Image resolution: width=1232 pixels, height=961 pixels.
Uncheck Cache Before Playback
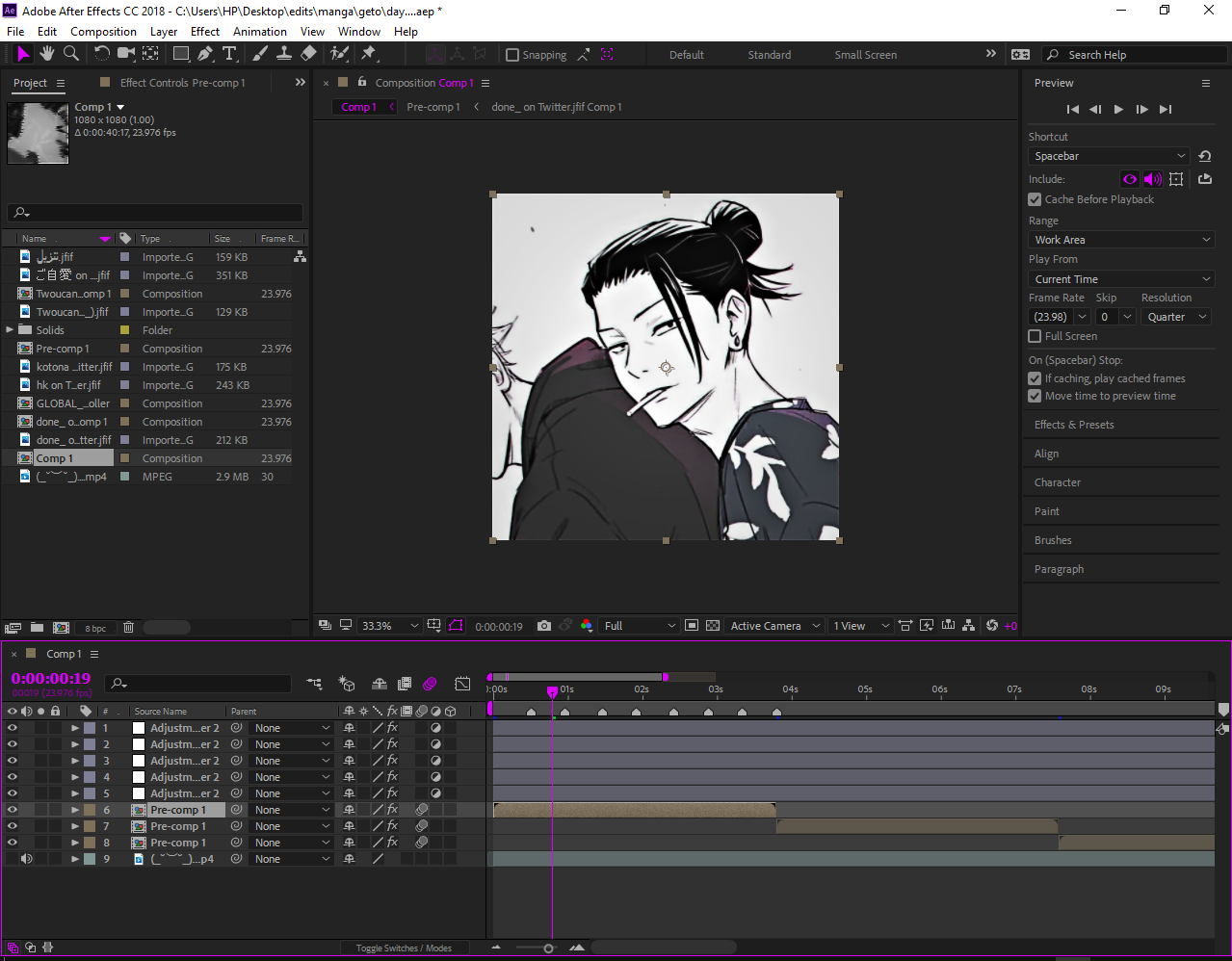coord(1035,199)
